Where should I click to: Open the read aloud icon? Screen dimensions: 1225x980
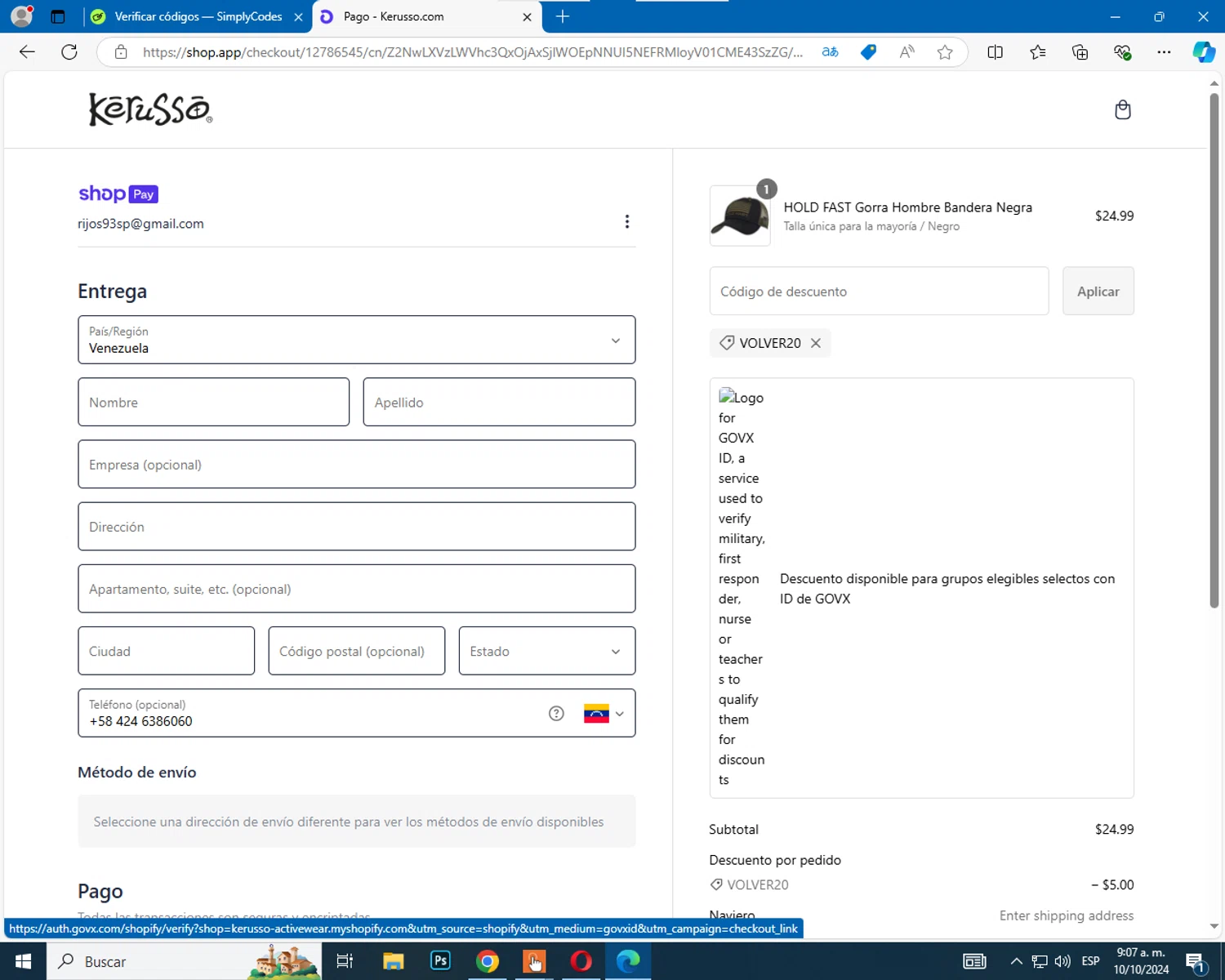pos(906,52)
